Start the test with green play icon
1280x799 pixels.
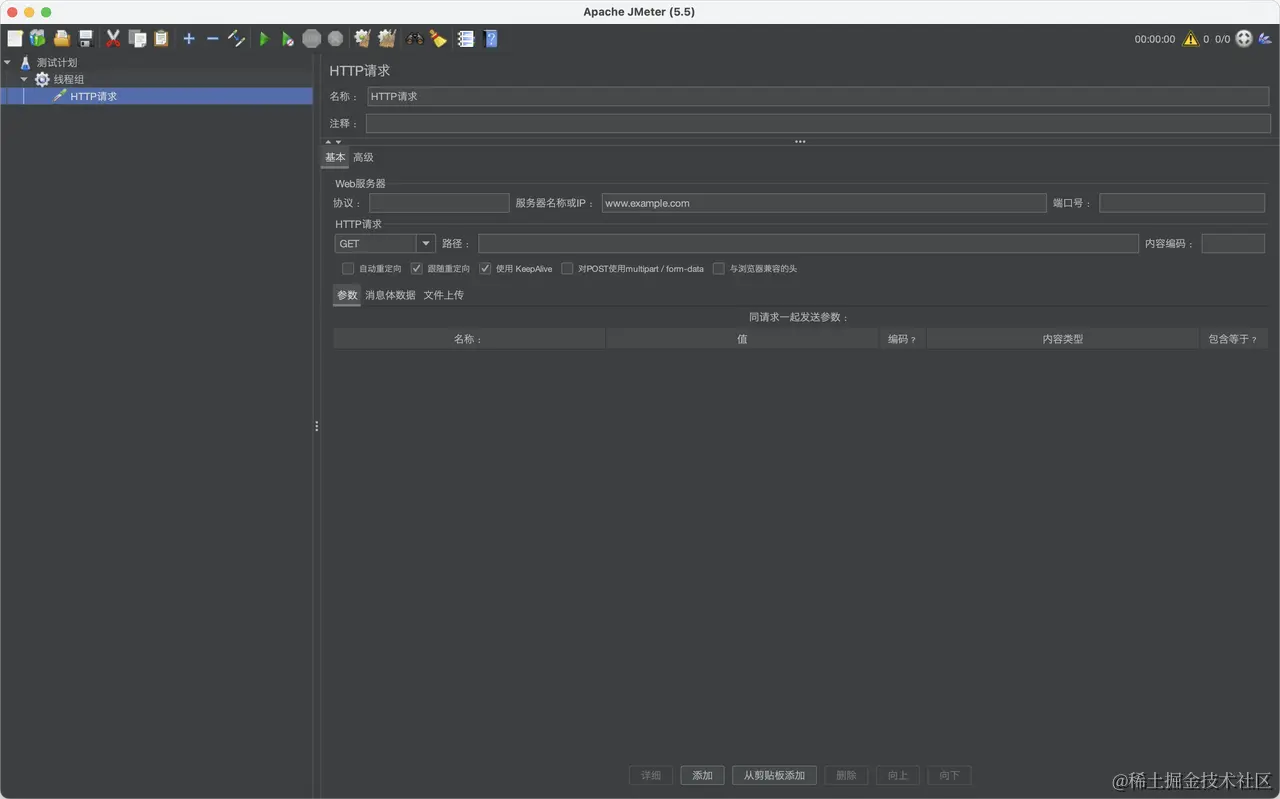[x=264, y=39]
